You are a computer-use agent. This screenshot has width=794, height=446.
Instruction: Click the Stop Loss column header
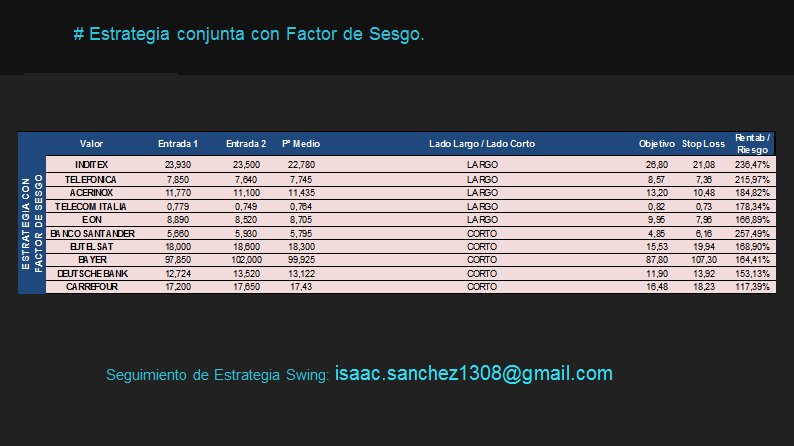point(703,144)
